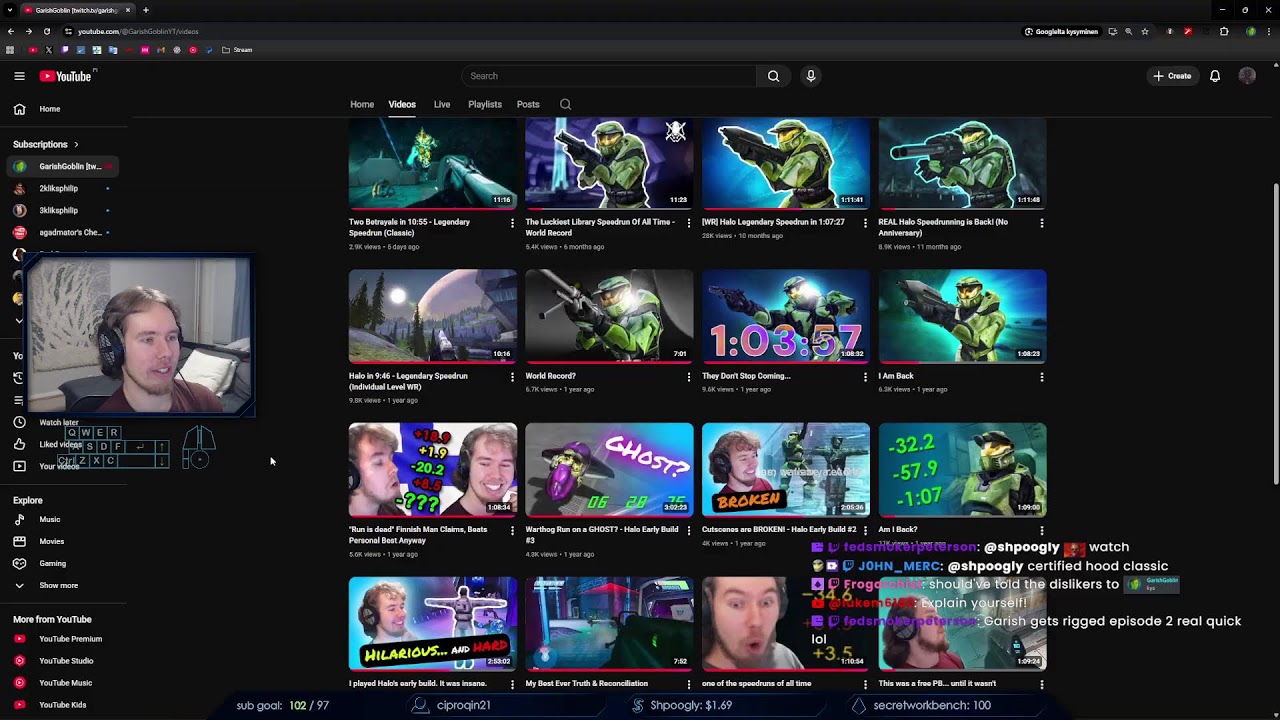This screenshot has height=720, width=1280.
Task: Open the YouTube hamburger guide menu
Action: (19, 76)
